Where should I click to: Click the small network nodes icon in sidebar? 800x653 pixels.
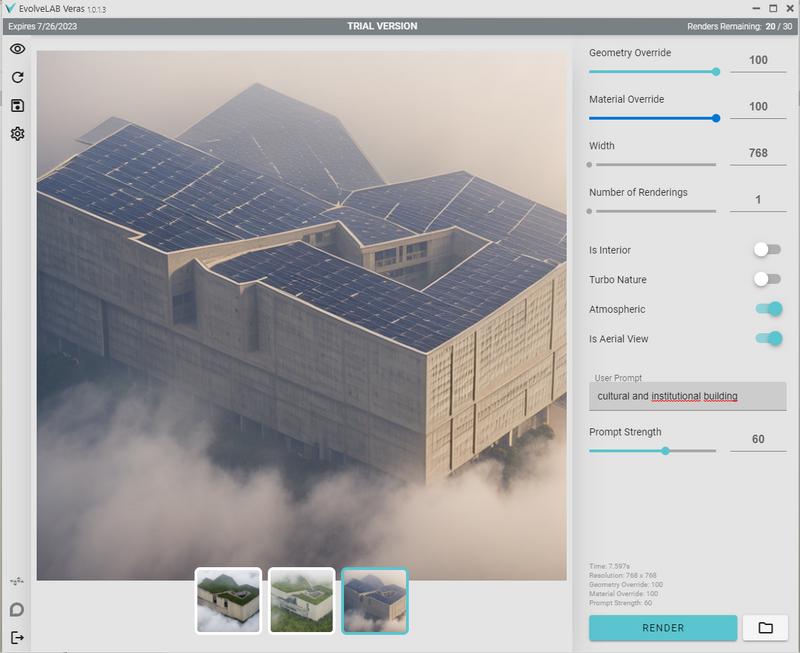pos(17,581)
